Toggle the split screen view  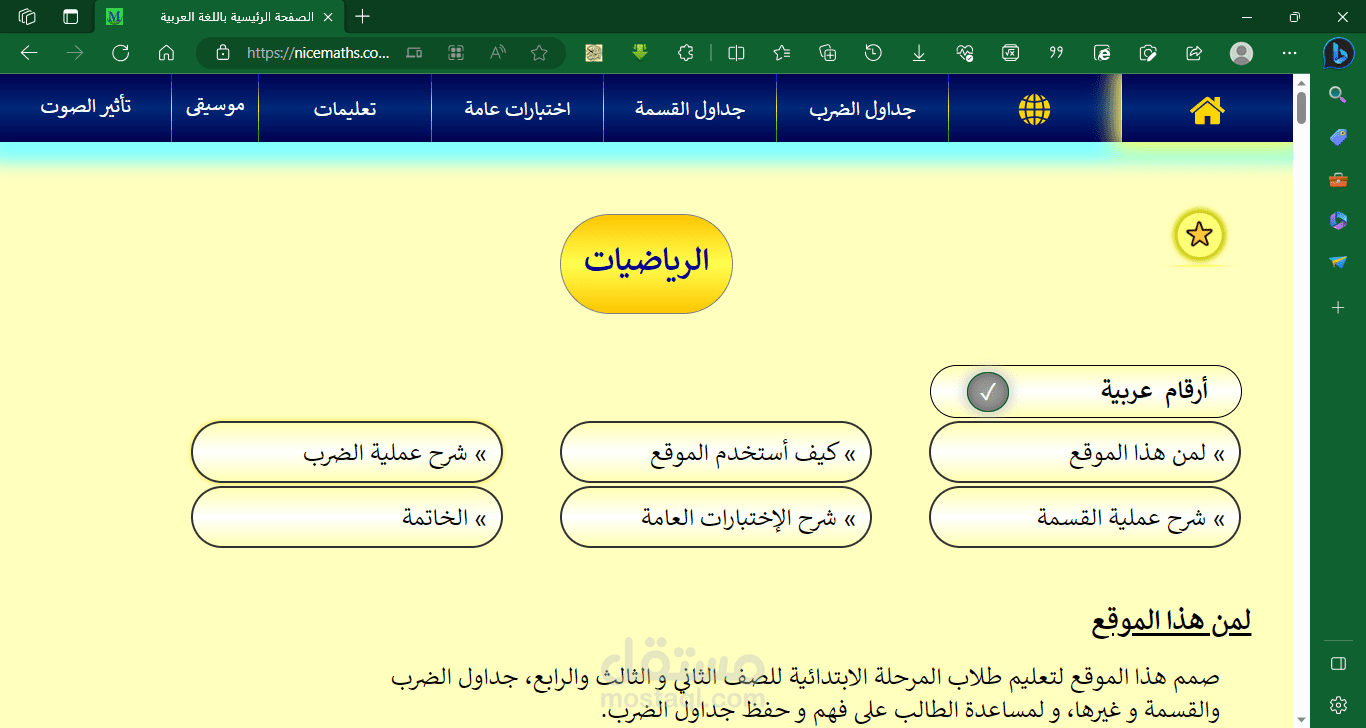coord(737,53)
